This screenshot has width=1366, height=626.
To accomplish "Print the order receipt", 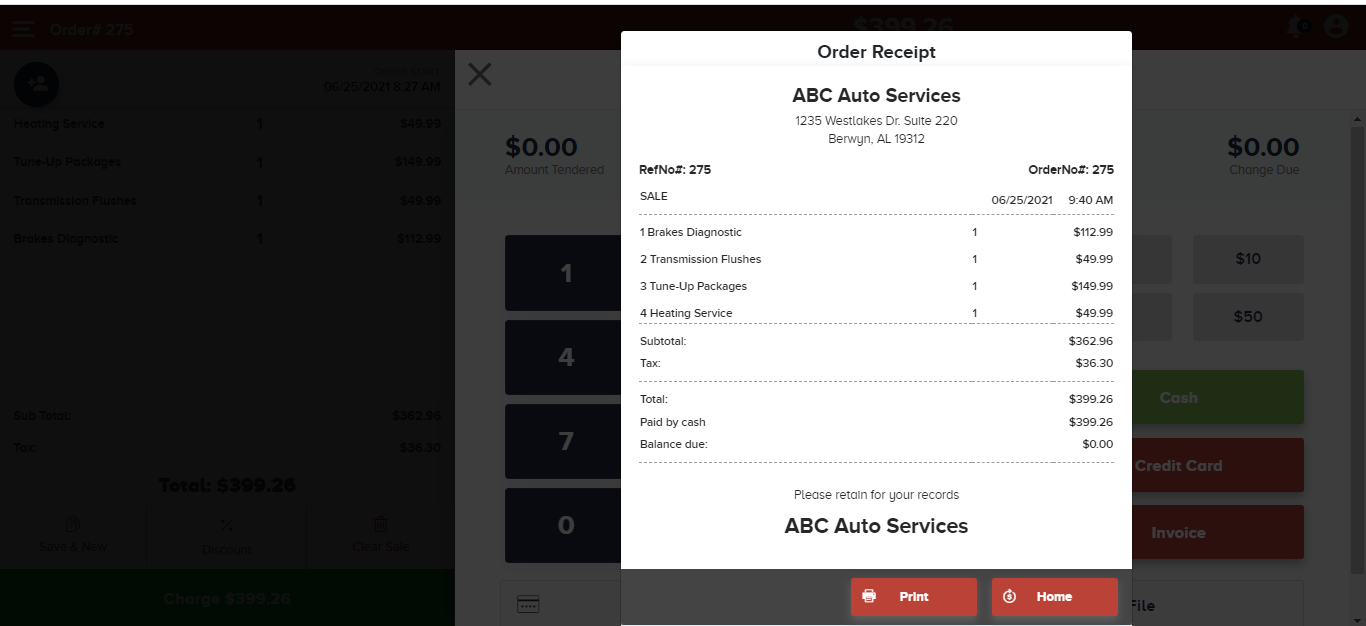I will [913, 597].
